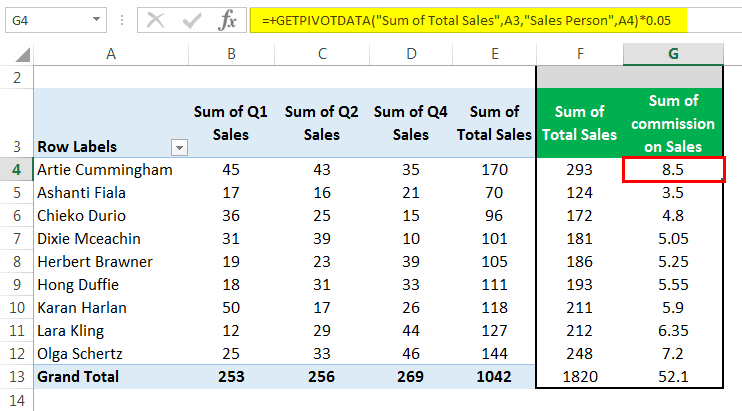
Task: Select Olga Schertz's commission 7.2
Action: 673,354
